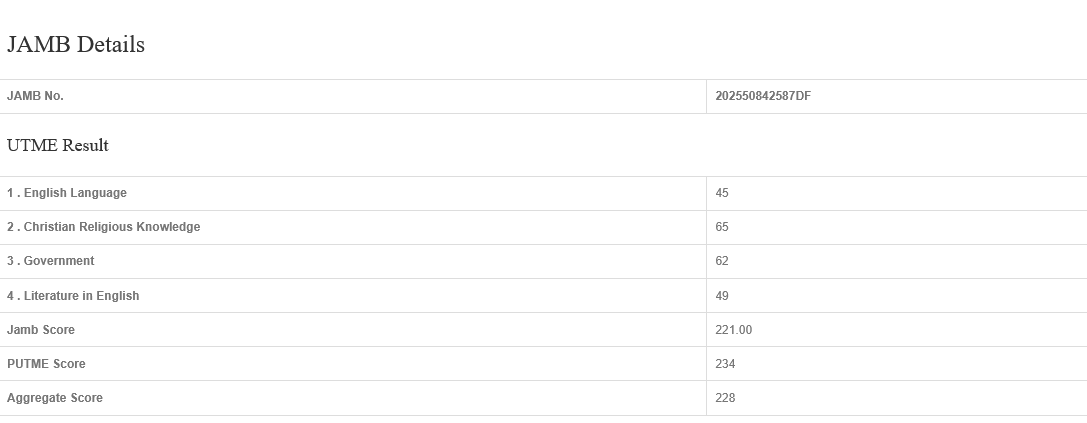Click the number 4 before Literature
Screen dimensions: 1087x423
click(x=10, y=296)
